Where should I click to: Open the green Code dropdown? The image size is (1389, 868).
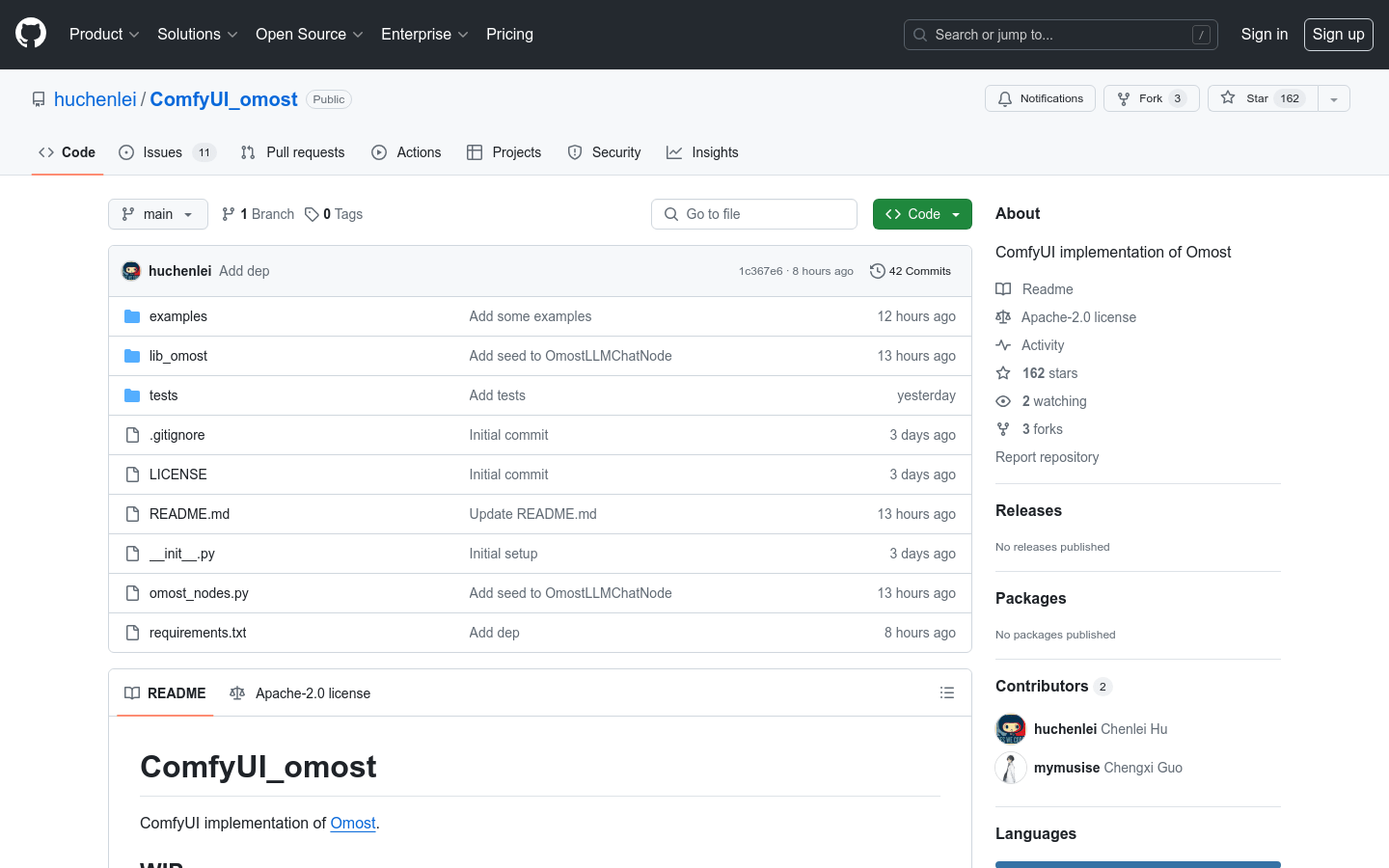click(x=922, y=214)
